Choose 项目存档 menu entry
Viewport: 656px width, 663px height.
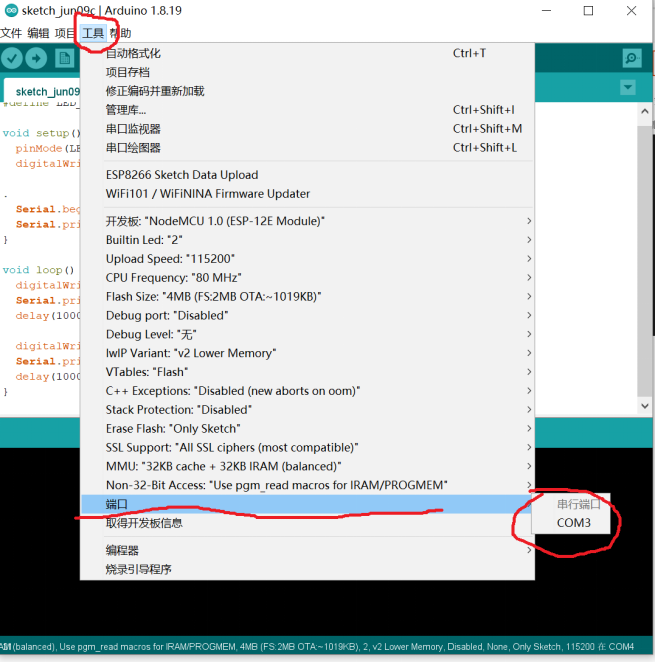click(307, 72)
